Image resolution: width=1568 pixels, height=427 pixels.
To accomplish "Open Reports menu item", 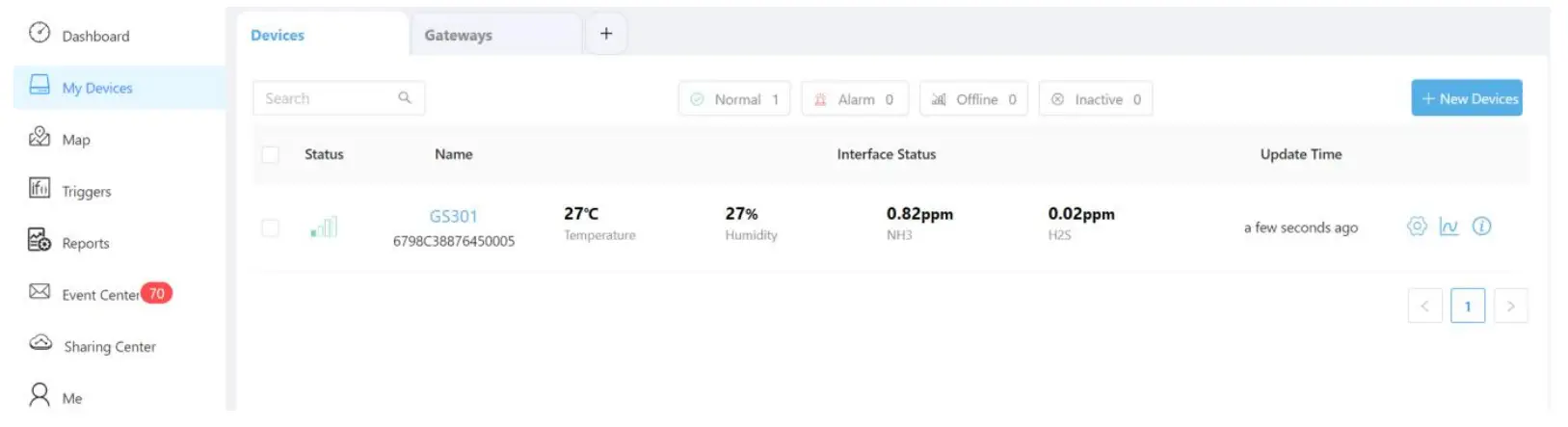I will (86, 243).
